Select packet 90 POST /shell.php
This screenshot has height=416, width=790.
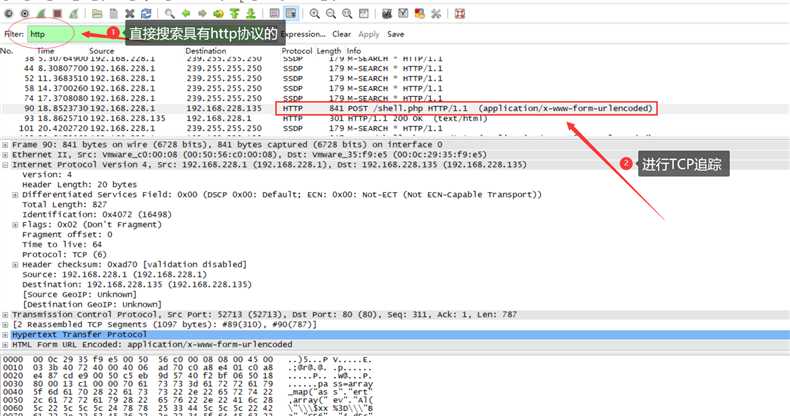395,108
